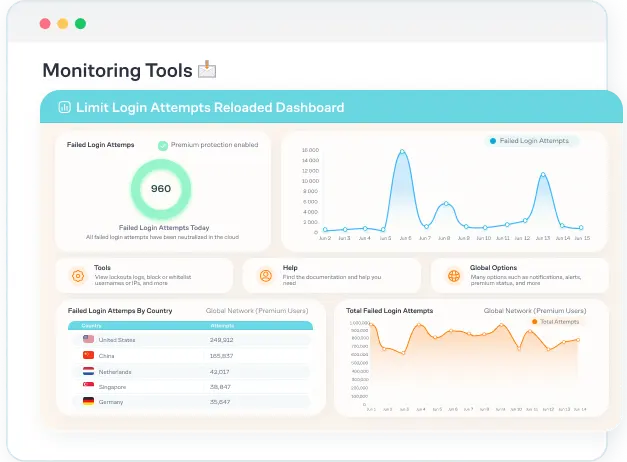Image resolution: width=627 pixels, height=462 pixels.
Task: Click the Failed Login Attemps By Country title
Action: (x=120, y=311)
